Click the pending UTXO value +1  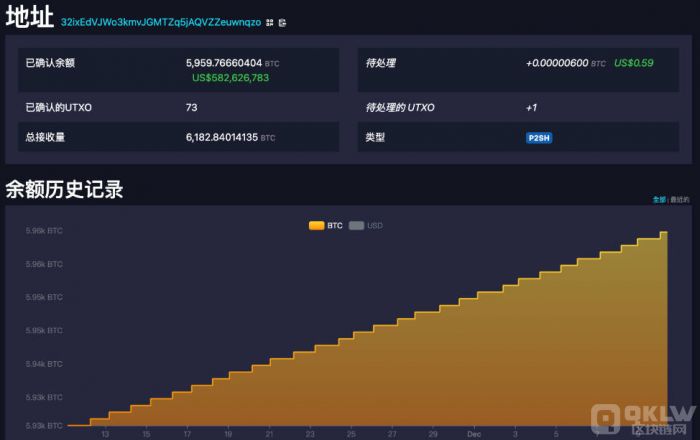tap(531, 107)
